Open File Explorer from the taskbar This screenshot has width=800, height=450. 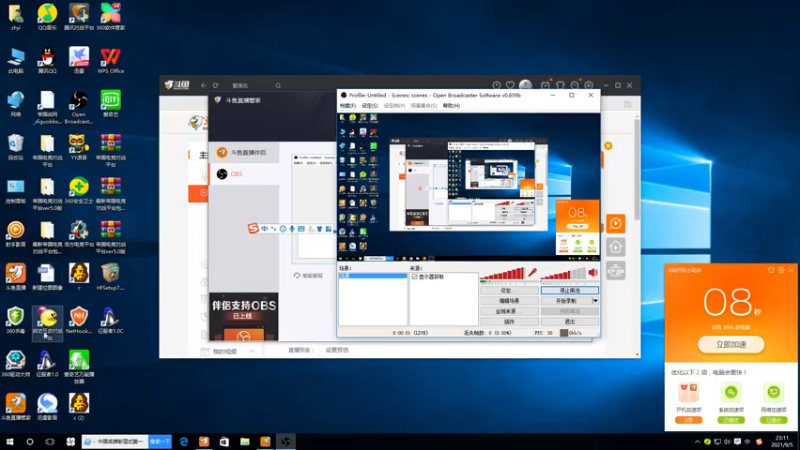point(245,442)
